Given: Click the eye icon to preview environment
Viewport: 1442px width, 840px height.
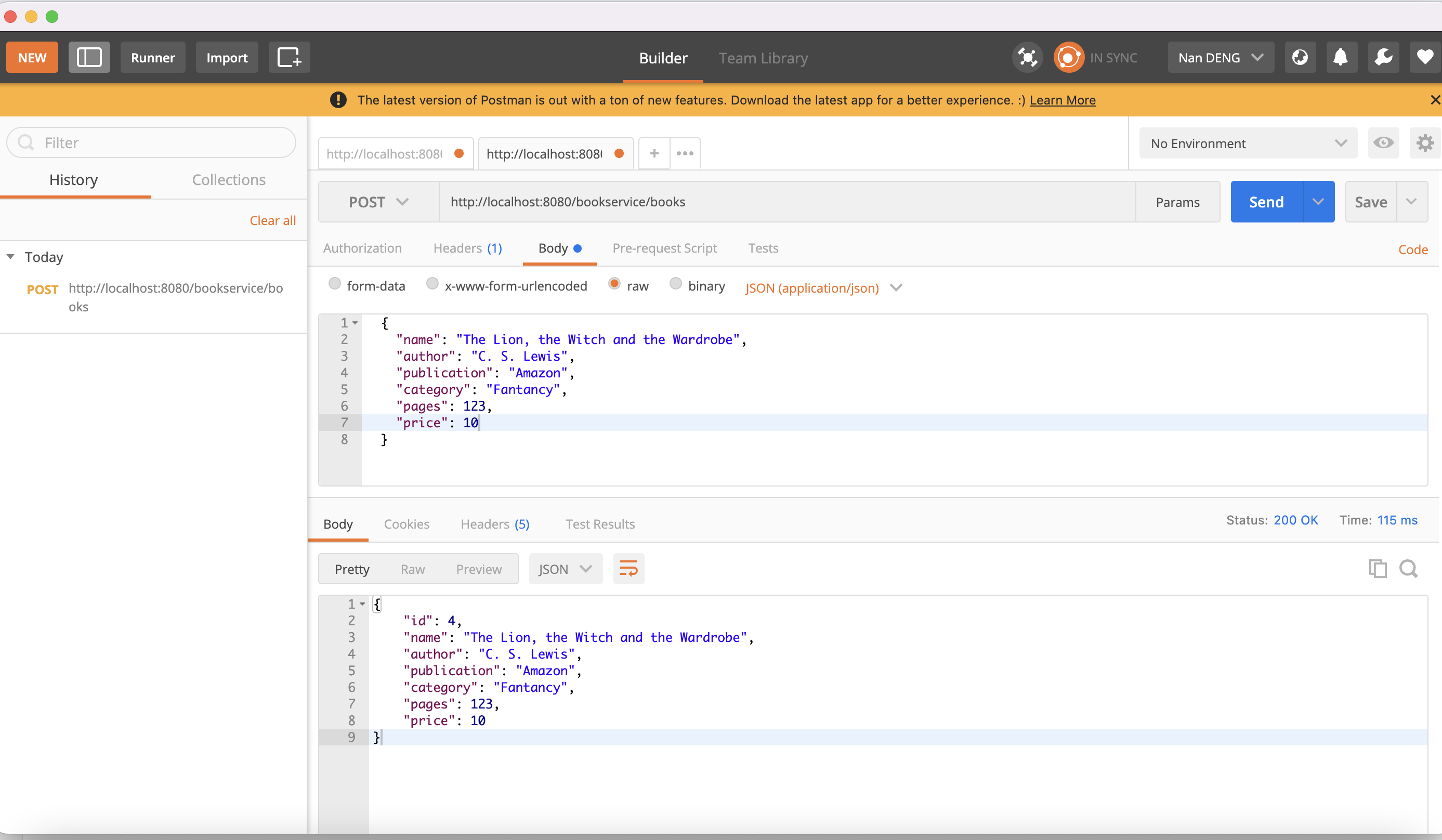Looking at the screenshot, I should click(1384, 143).
